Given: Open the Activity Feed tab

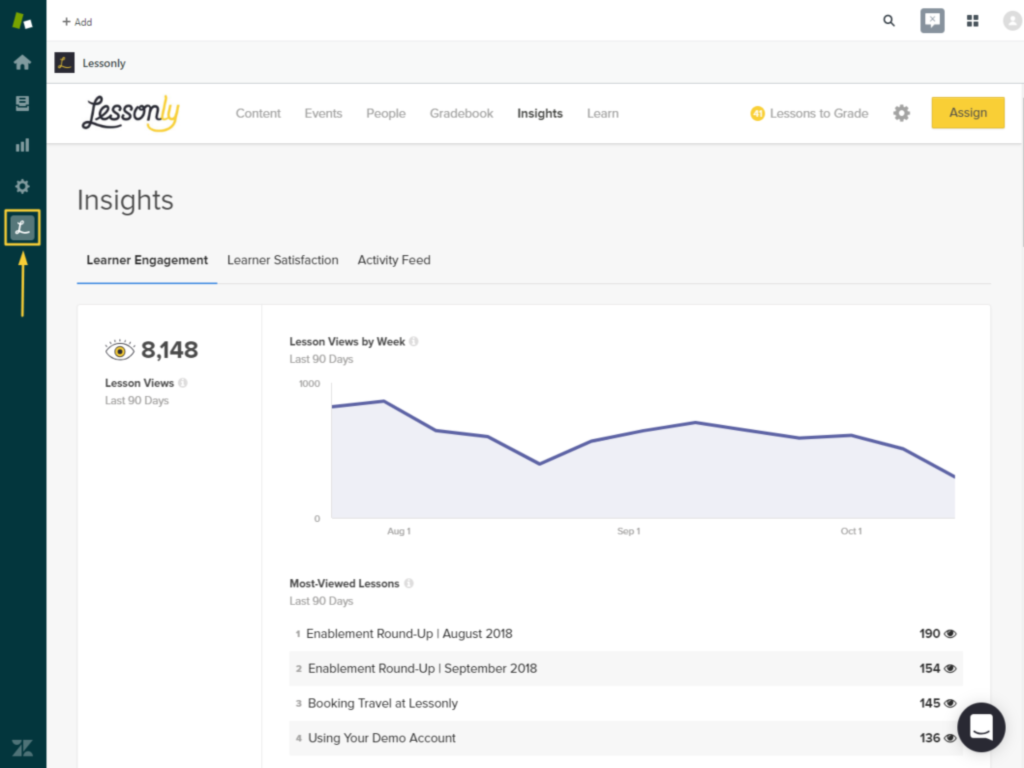Looking at the screenshot, I should click(x=393, y=260).
